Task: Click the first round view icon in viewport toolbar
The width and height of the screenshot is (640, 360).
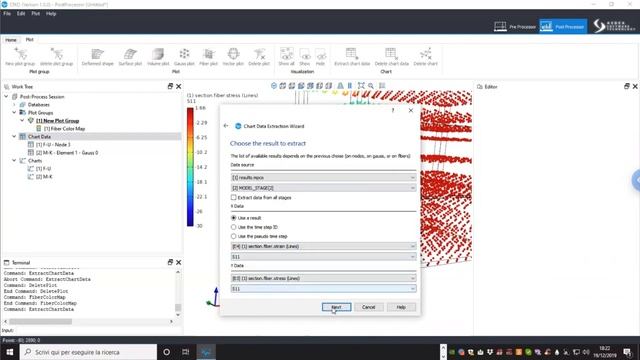Action: click(x=274, y=86)
